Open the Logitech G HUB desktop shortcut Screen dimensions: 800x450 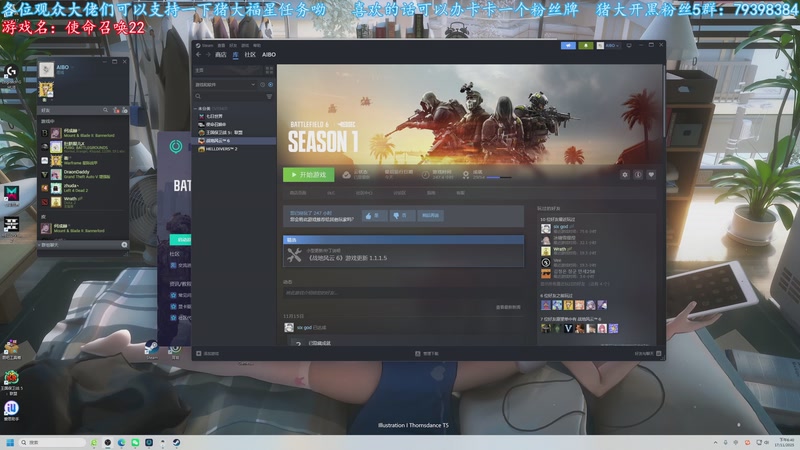point(11,74)
